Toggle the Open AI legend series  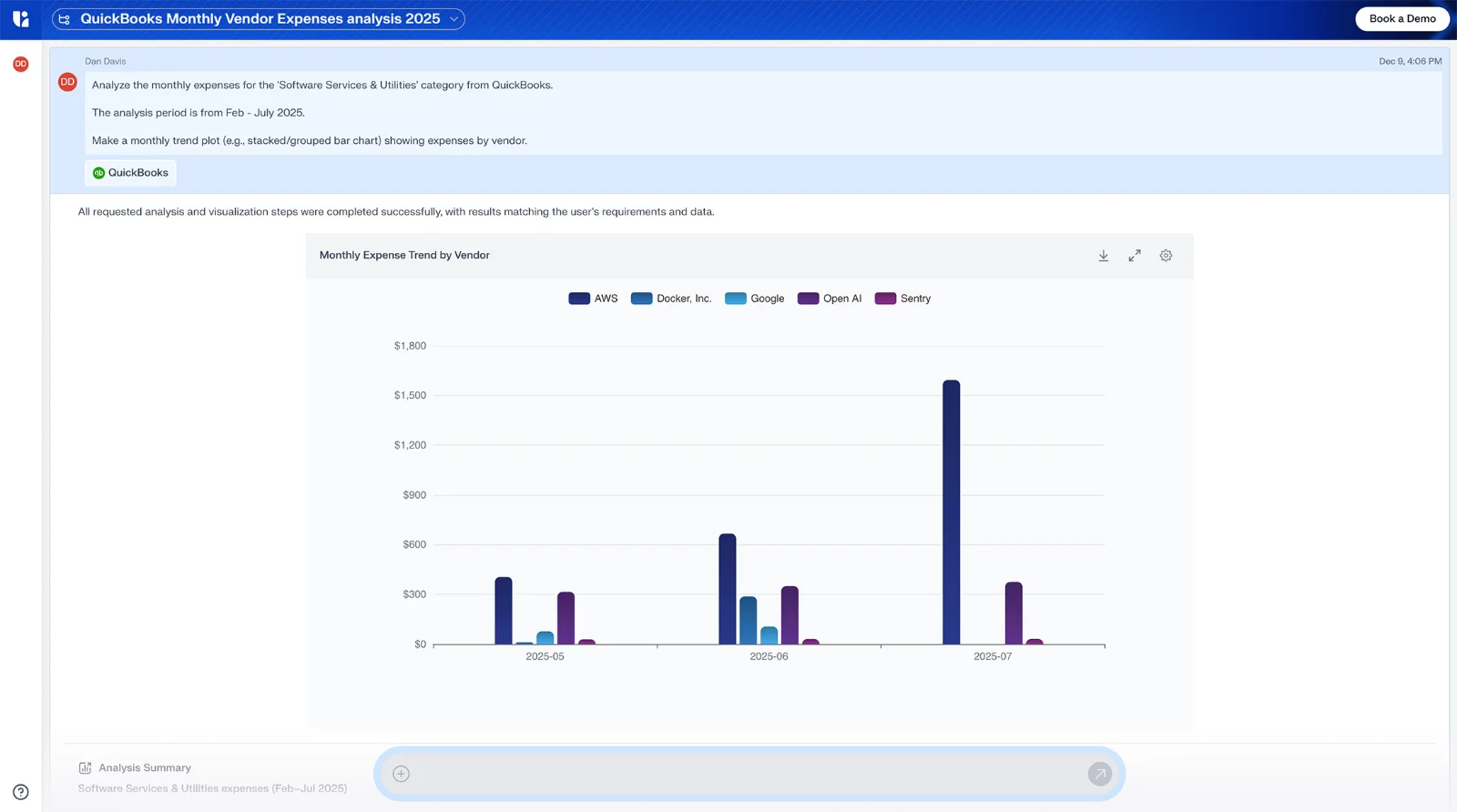pos(830,299)
